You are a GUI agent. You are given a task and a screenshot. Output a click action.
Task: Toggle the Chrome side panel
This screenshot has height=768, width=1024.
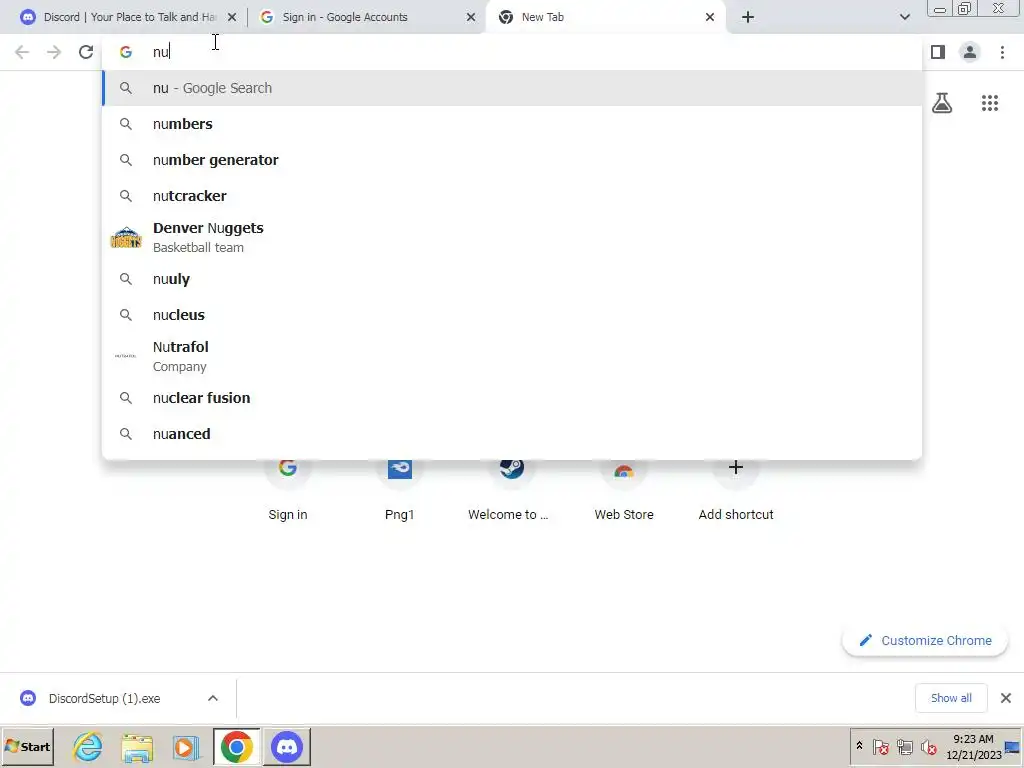(x=938, y=52)
